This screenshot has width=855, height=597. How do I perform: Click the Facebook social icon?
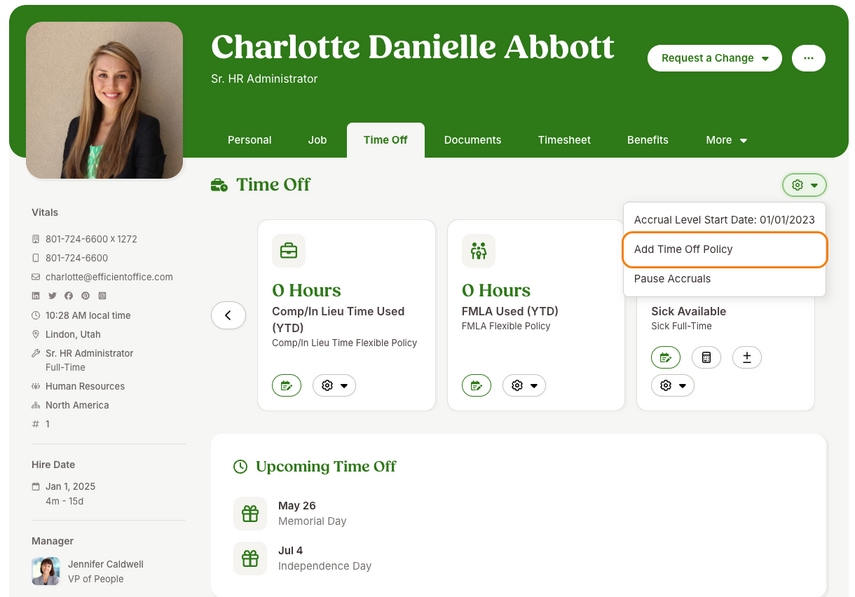click(69, 296)
